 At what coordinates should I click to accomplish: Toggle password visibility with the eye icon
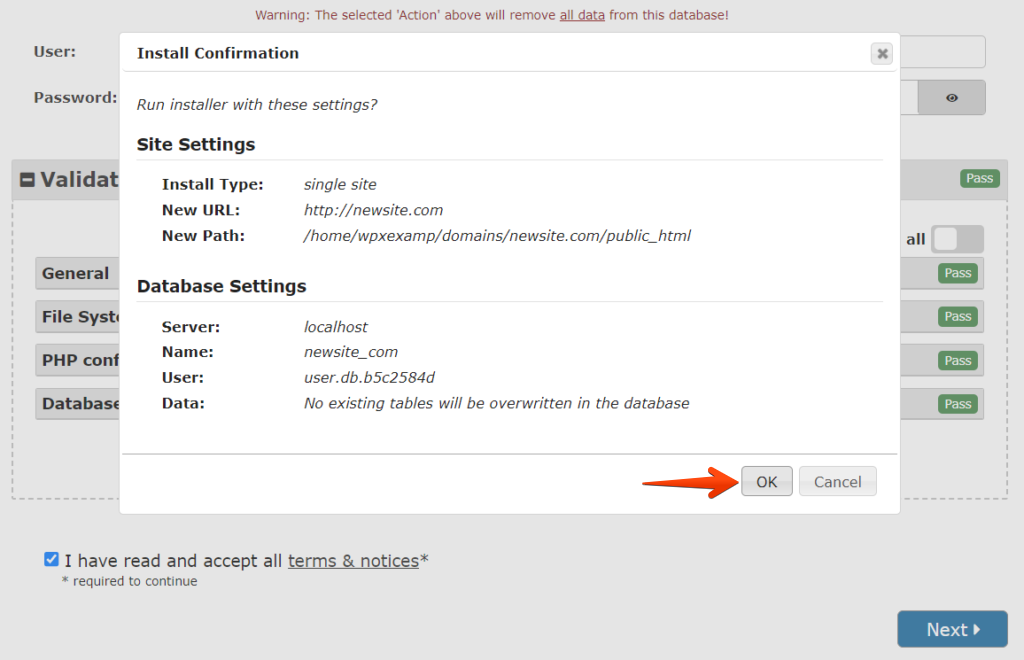pyautogui.click(x=951, y=98)
